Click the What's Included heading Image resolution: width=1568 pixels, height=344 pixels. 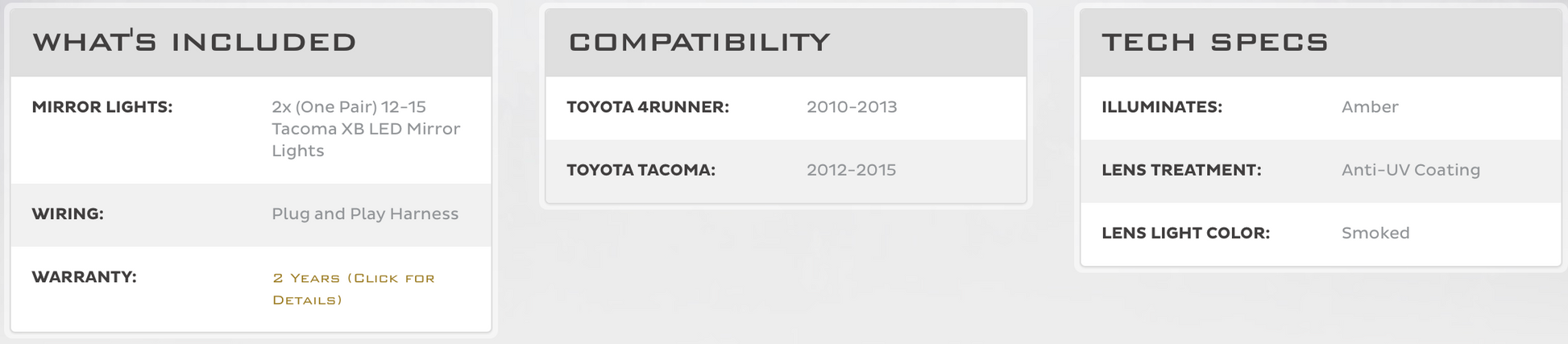pos(194,43)
